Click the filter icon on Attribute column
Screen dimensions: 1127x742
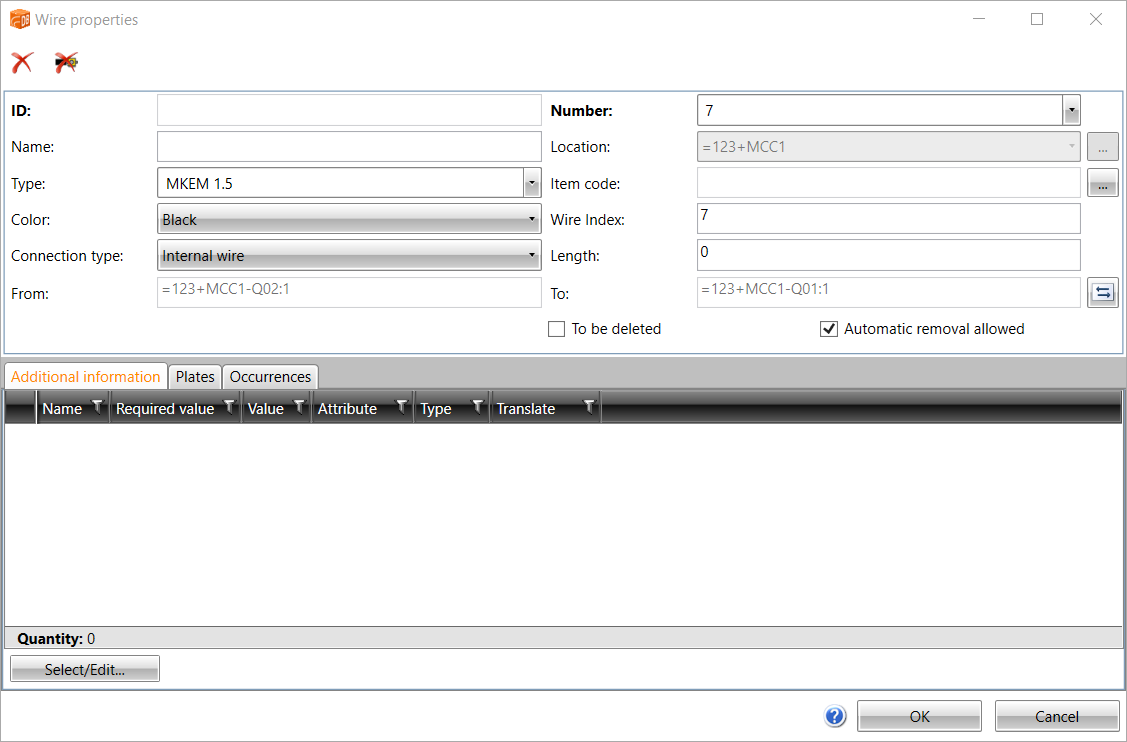coord(401,407)
